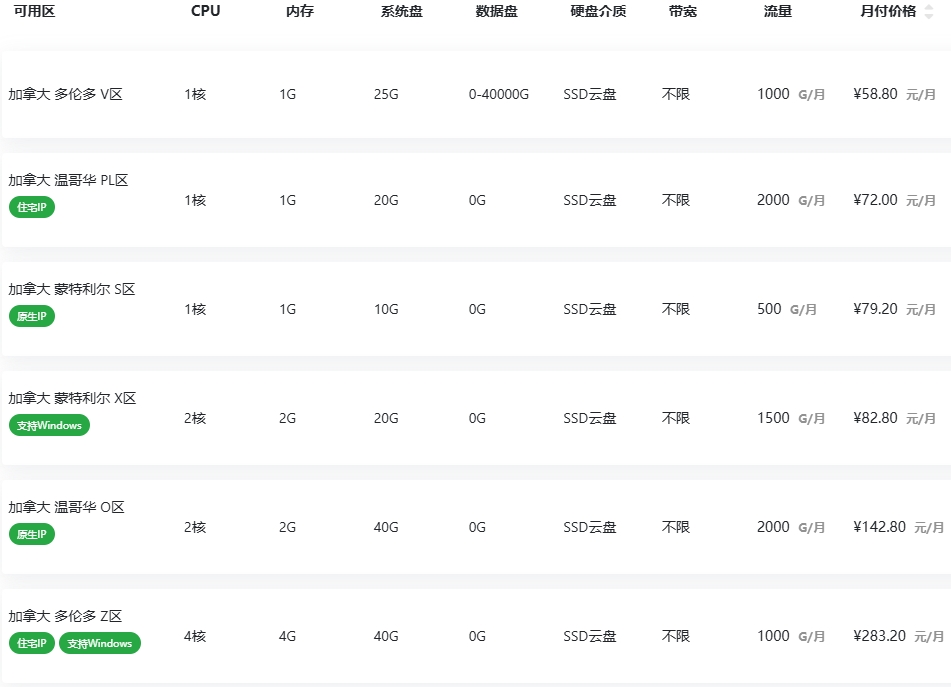Open the 加拿大 温哥华 PL区 plan
This screenshot has height=687, width=951.
pos(68,181)
